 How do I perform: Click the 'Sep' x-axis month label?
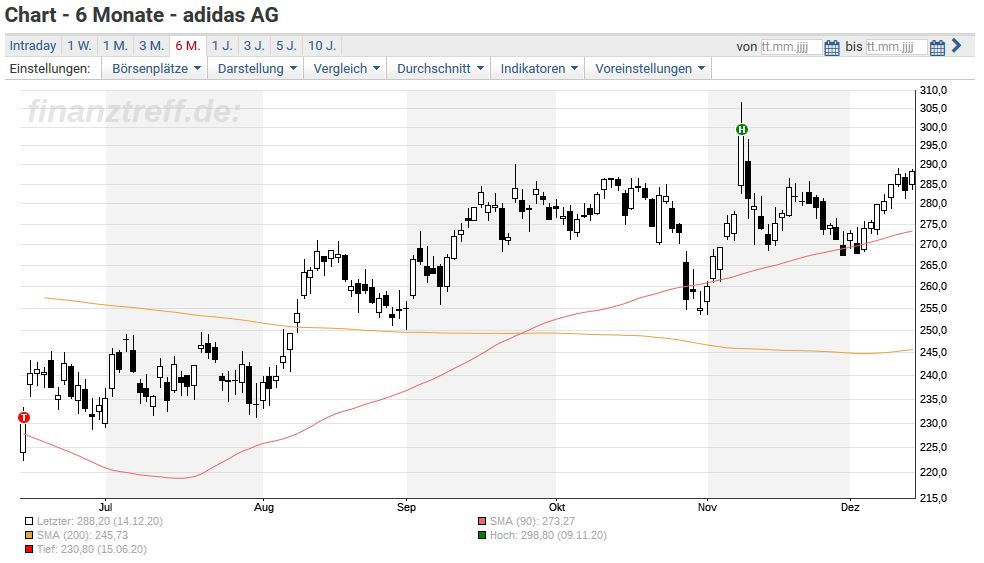point(406,507)
